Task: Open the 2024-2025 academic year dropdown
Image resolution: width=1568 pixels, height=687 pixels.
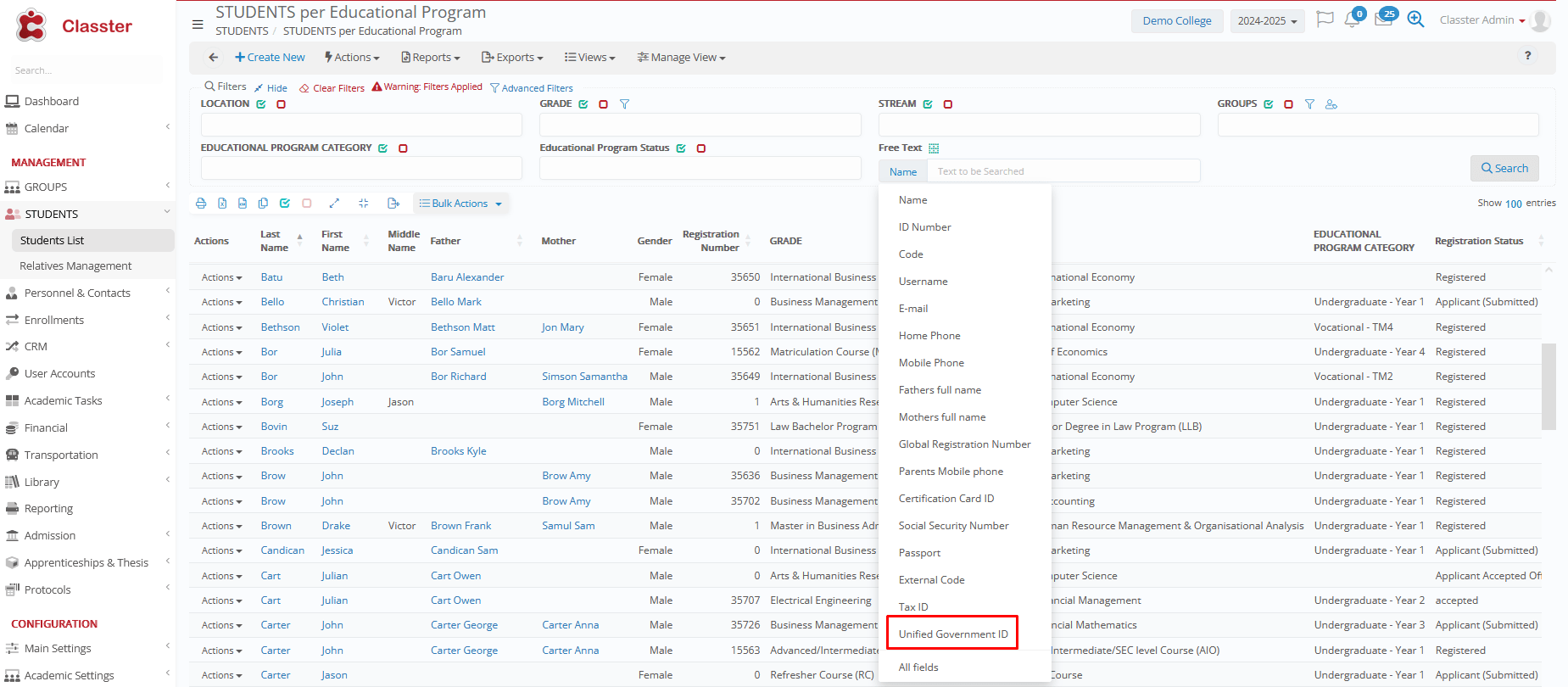Action: tap(1267, 21)
